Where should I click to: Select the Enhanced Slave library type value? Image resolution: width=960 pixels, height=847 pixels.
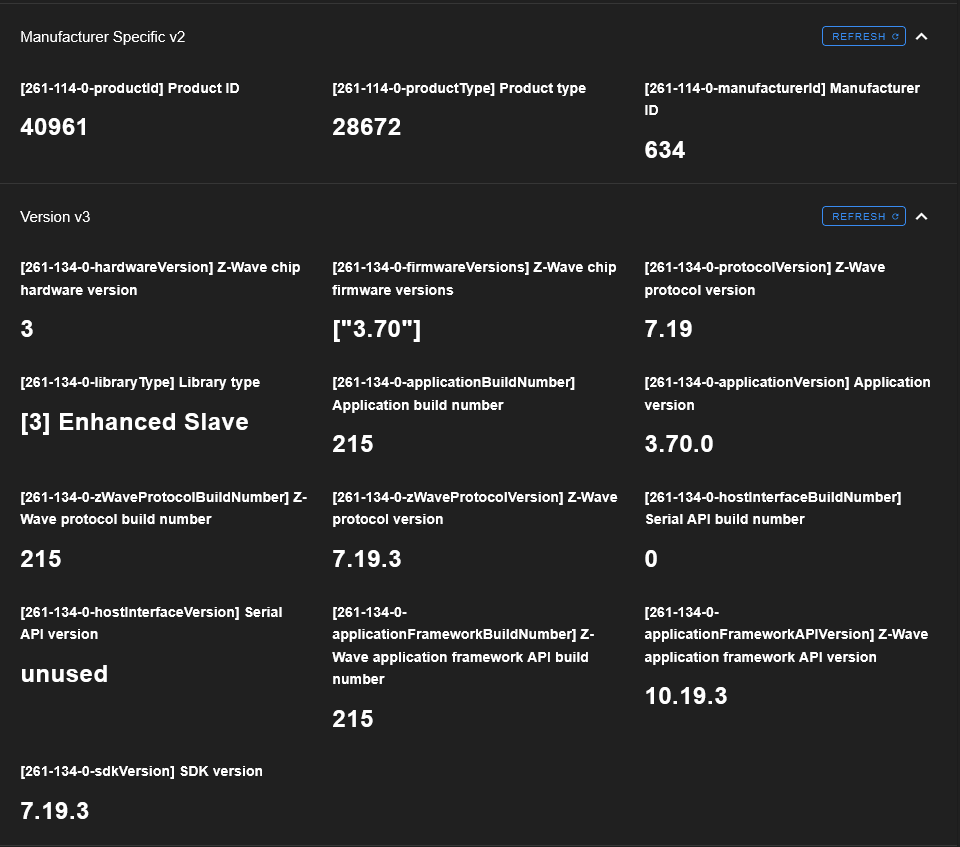(134, 422)
